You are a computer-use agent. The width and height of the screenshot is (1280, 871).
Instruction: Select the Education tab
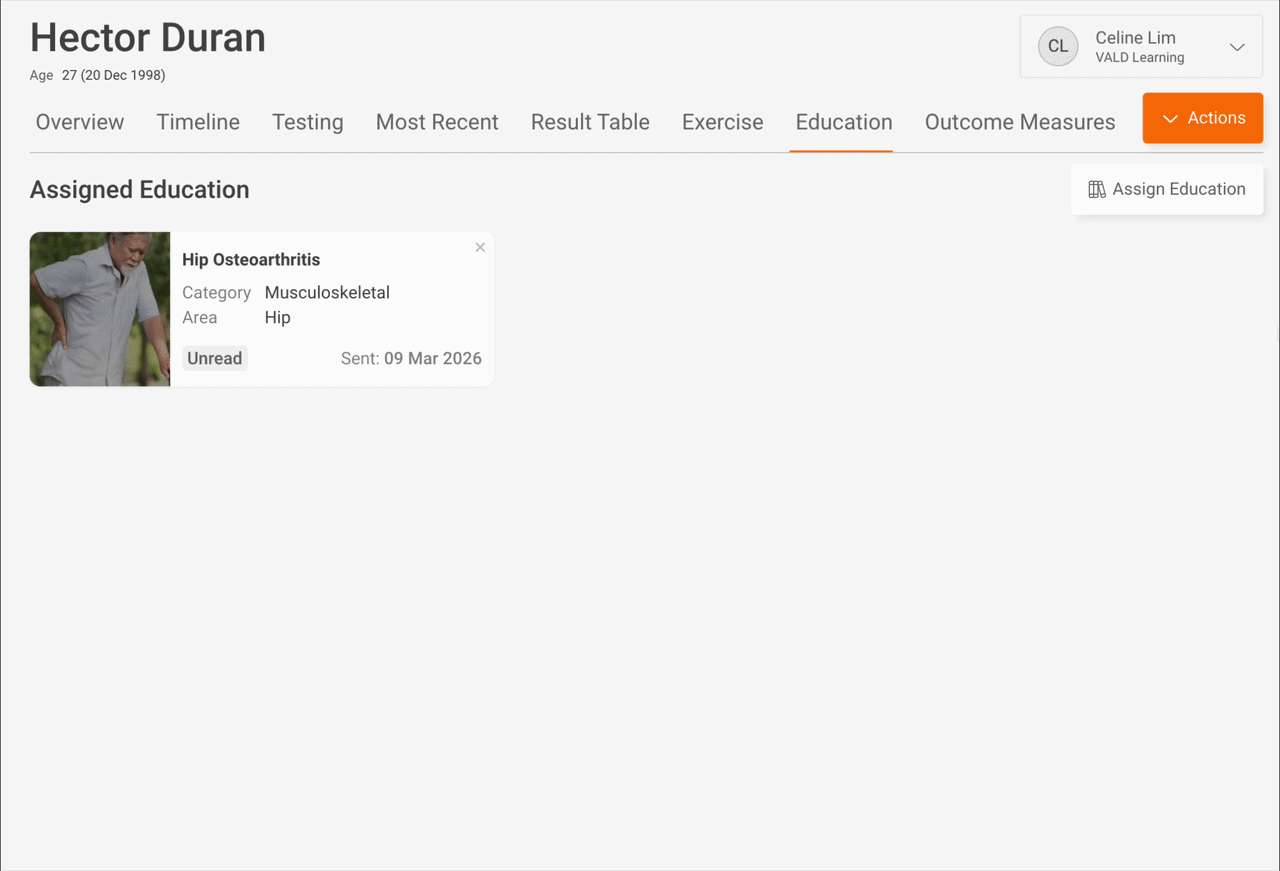844,122
